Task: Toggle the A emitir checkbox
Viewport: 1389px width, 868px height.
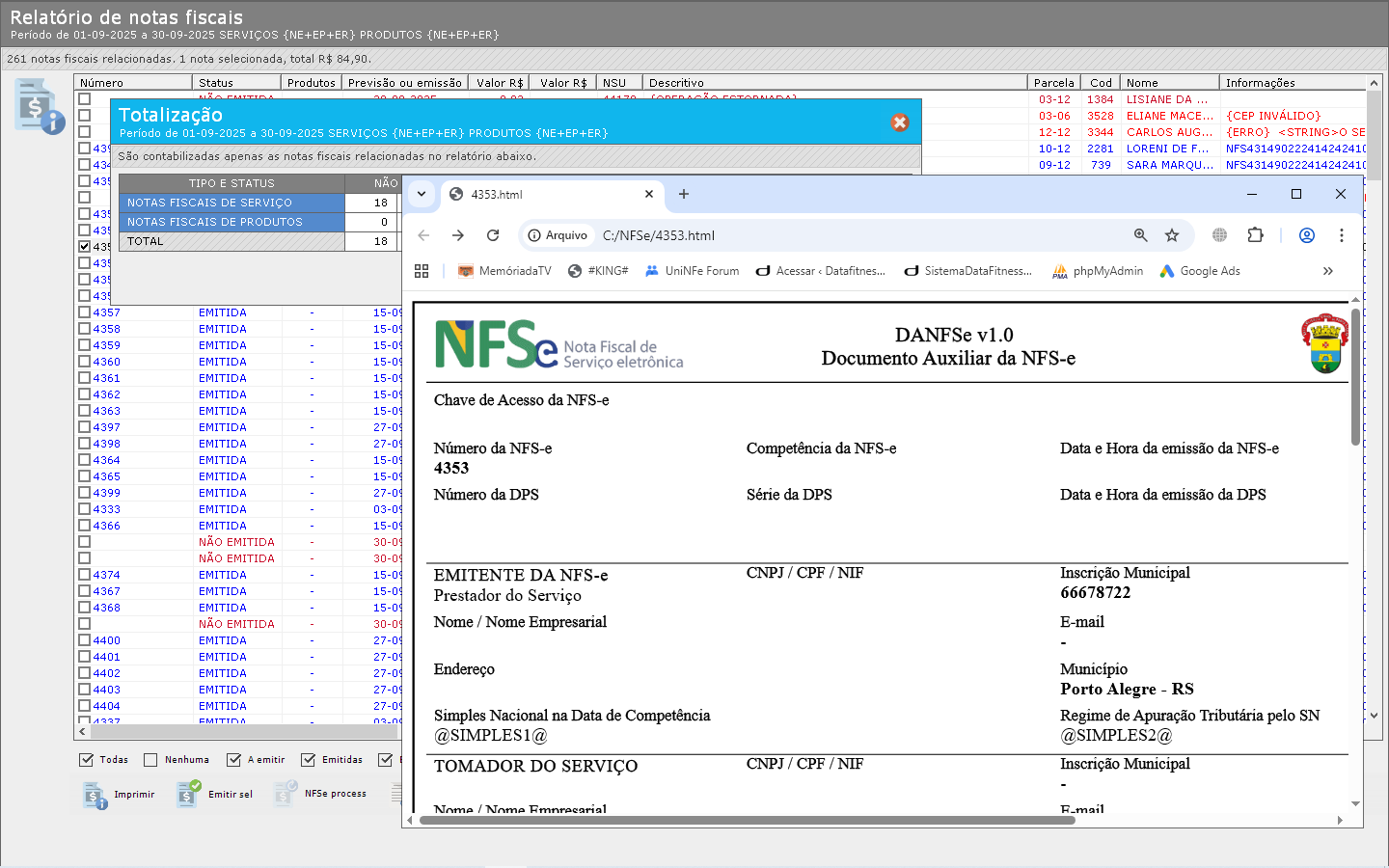Action: pos(233,760)
